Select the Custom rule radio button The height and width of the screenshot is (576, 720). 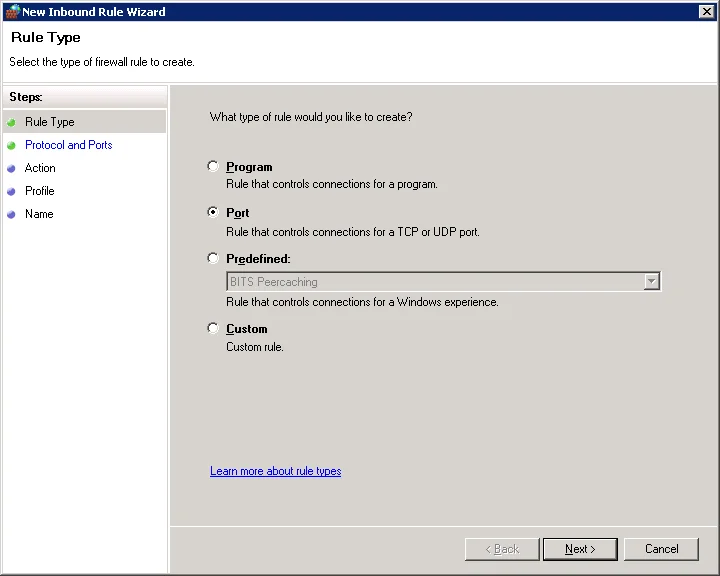(213, 328)
